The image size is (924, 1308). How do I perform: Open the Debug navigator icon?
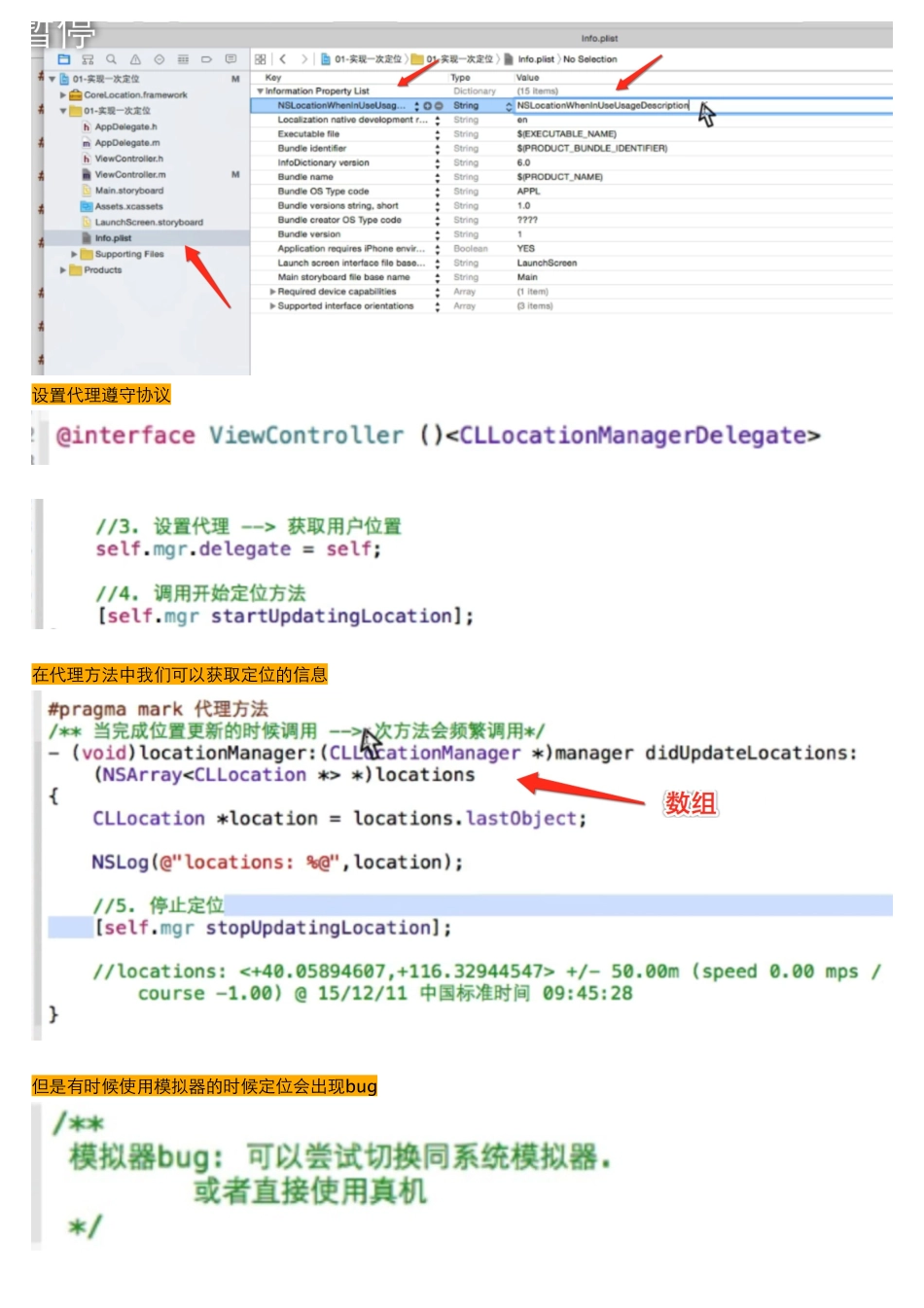tap(183, 59)
